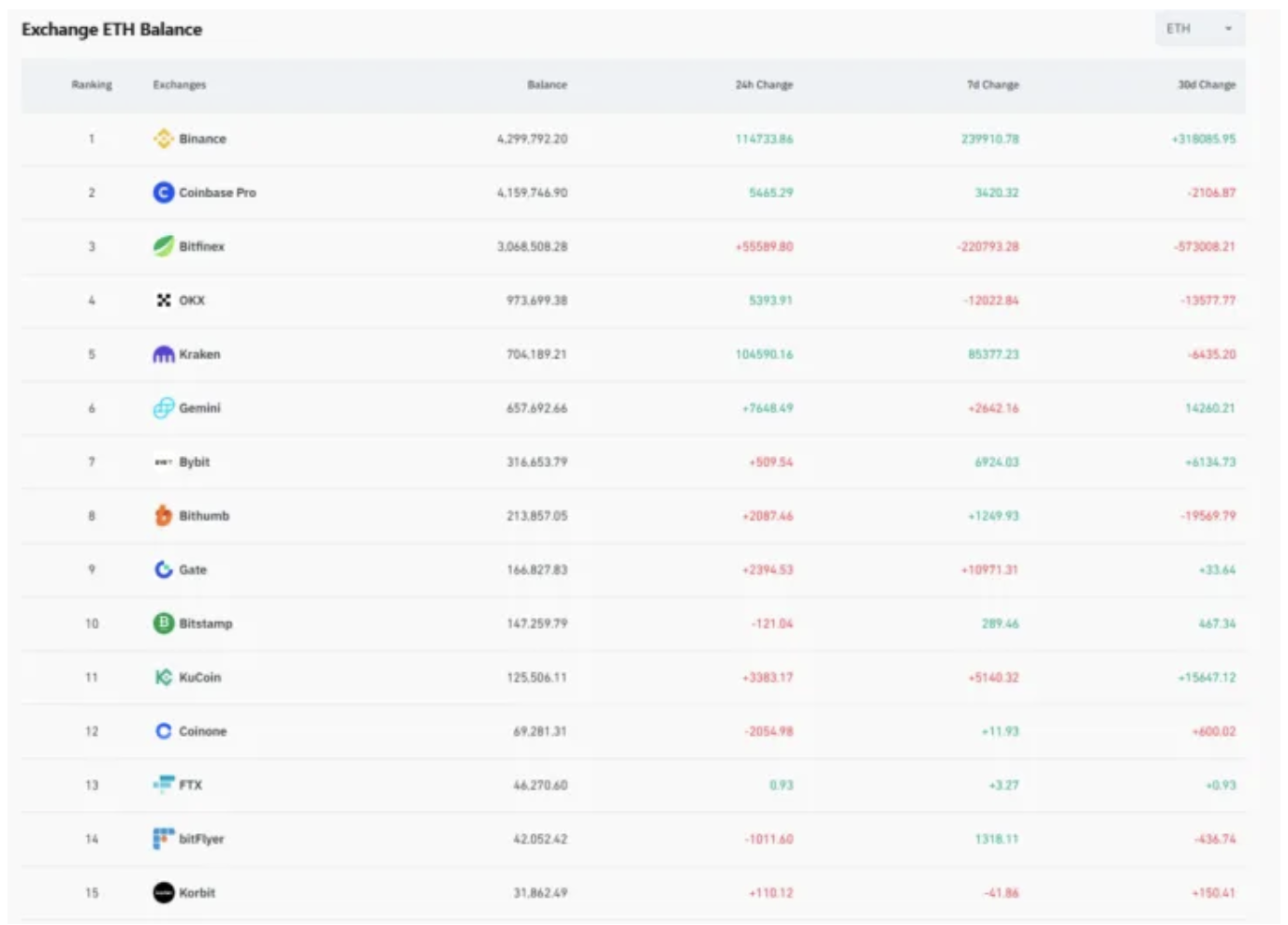1288x925 pixels.
Task: Select Bybit balance 316,653.79
Action: tap(537, 462)
